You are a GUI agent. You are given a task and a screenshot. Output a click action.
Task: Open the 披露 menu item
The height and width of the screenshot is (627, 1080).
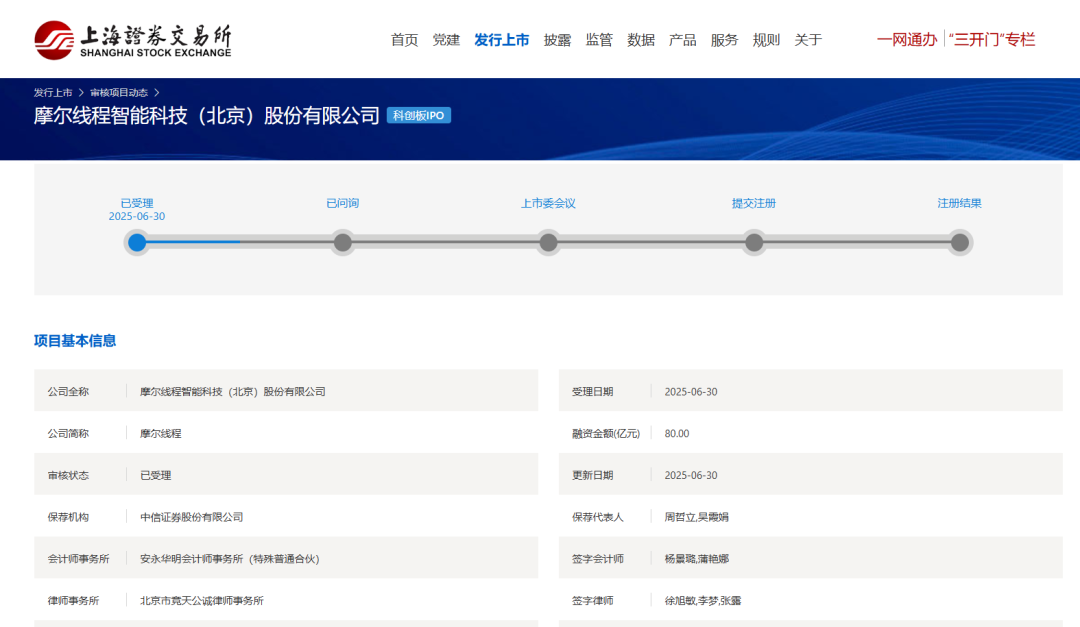[557, 40]
